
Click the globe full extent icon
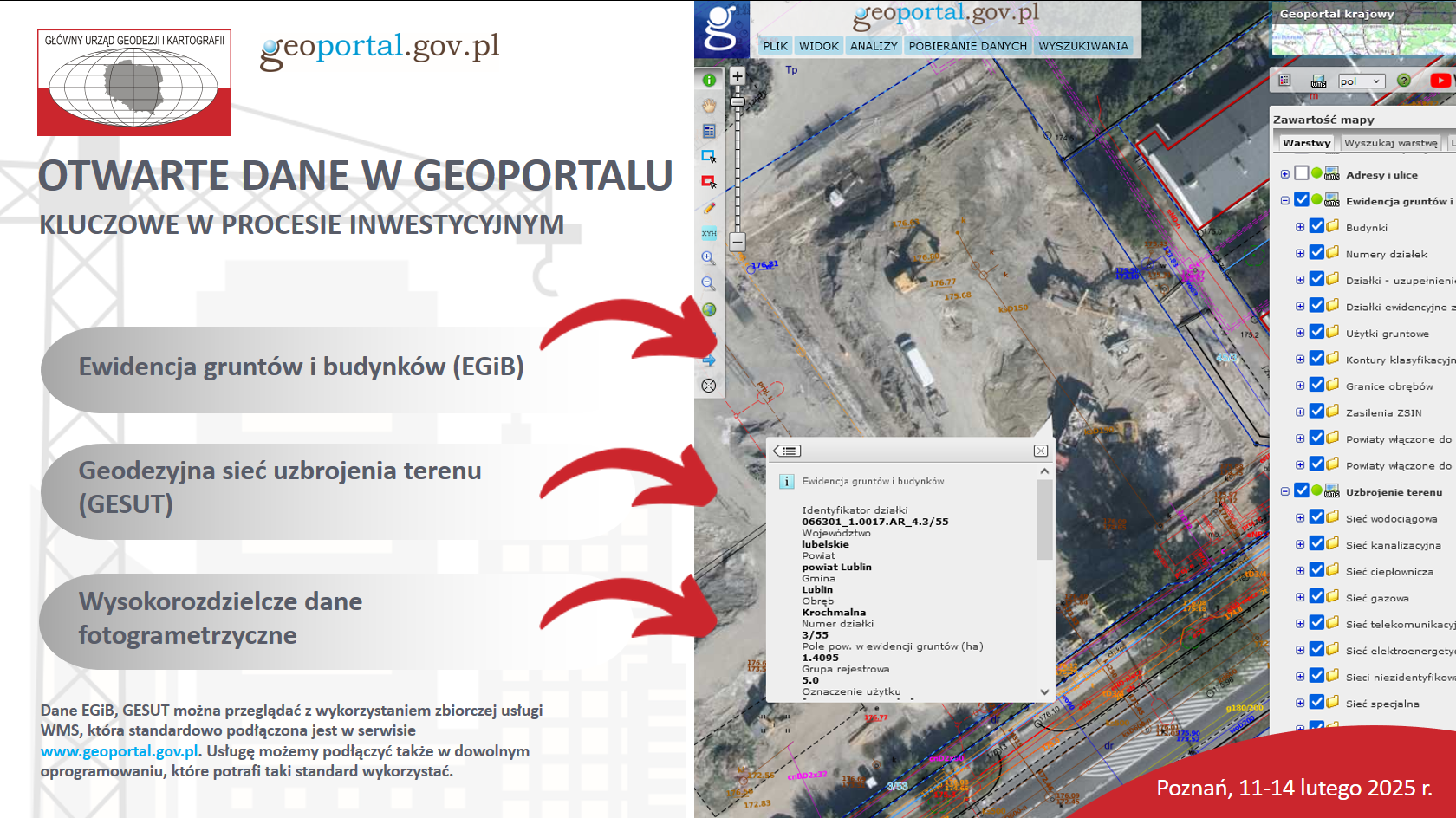pos(709,309)
